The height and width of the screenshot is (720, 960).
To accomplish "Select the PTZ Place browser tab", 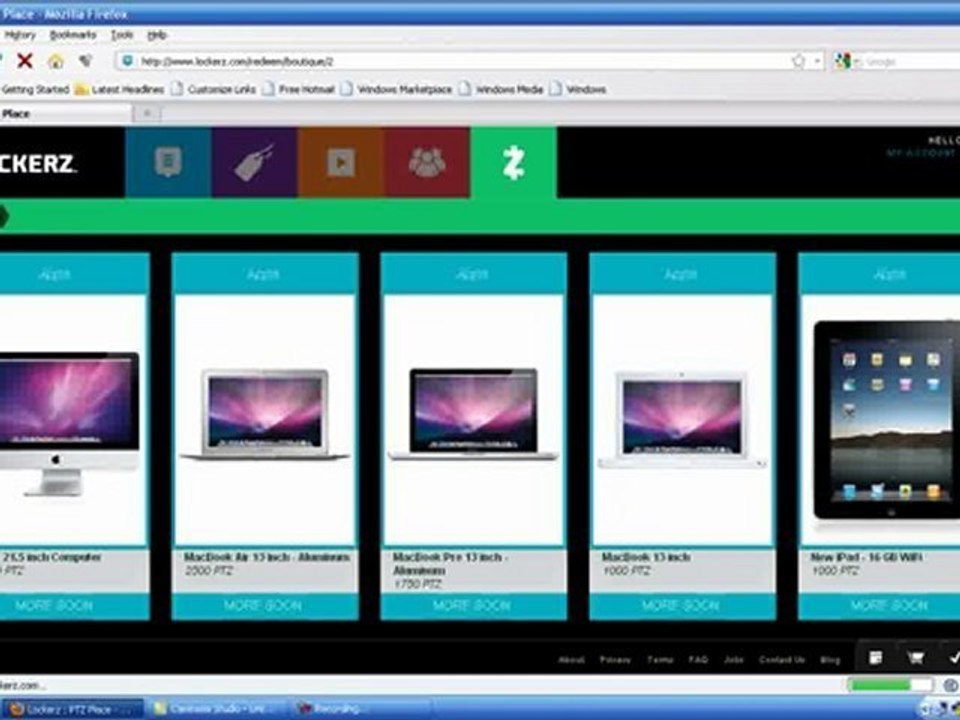I will pos(66,114).
